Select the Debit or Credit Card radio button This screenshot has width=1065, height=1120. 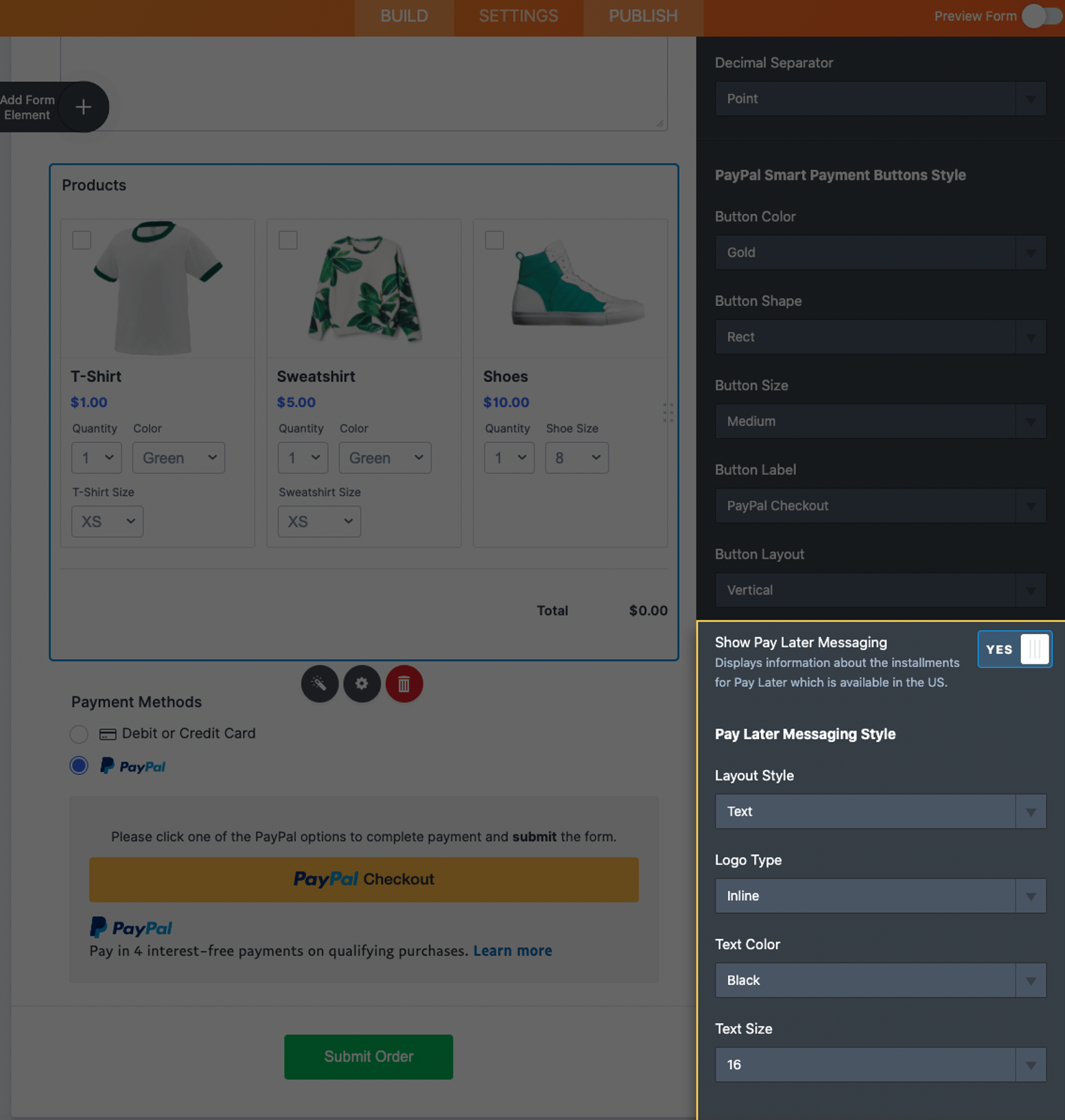[x=79, y=734]
